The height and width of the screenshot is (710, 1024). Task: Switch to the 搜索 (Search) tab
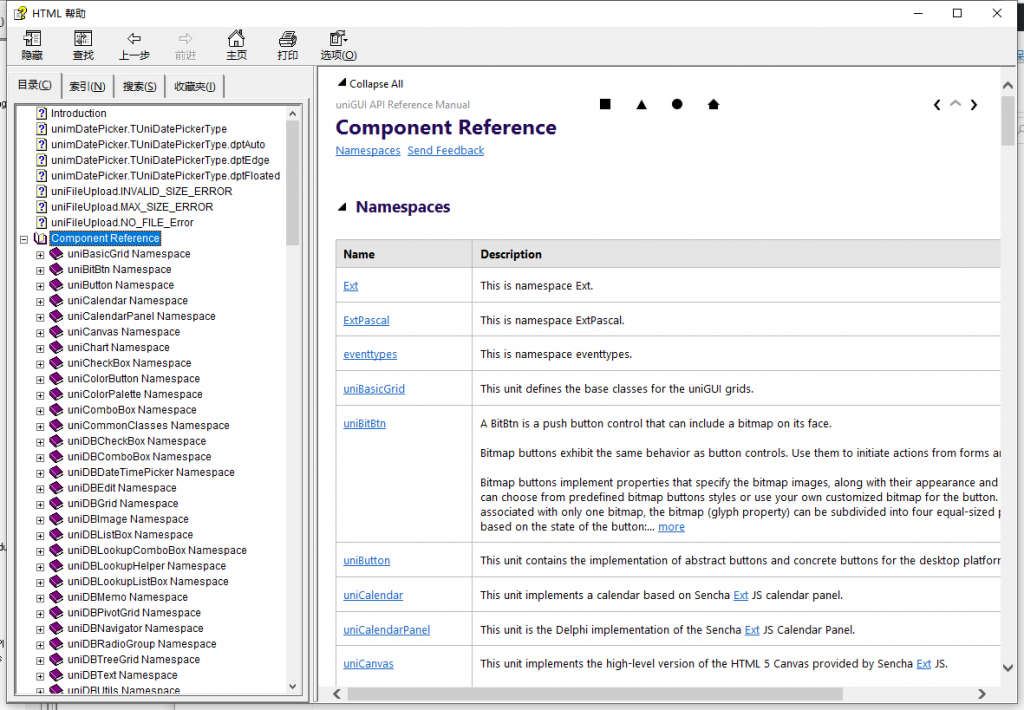tap(139, 87)
